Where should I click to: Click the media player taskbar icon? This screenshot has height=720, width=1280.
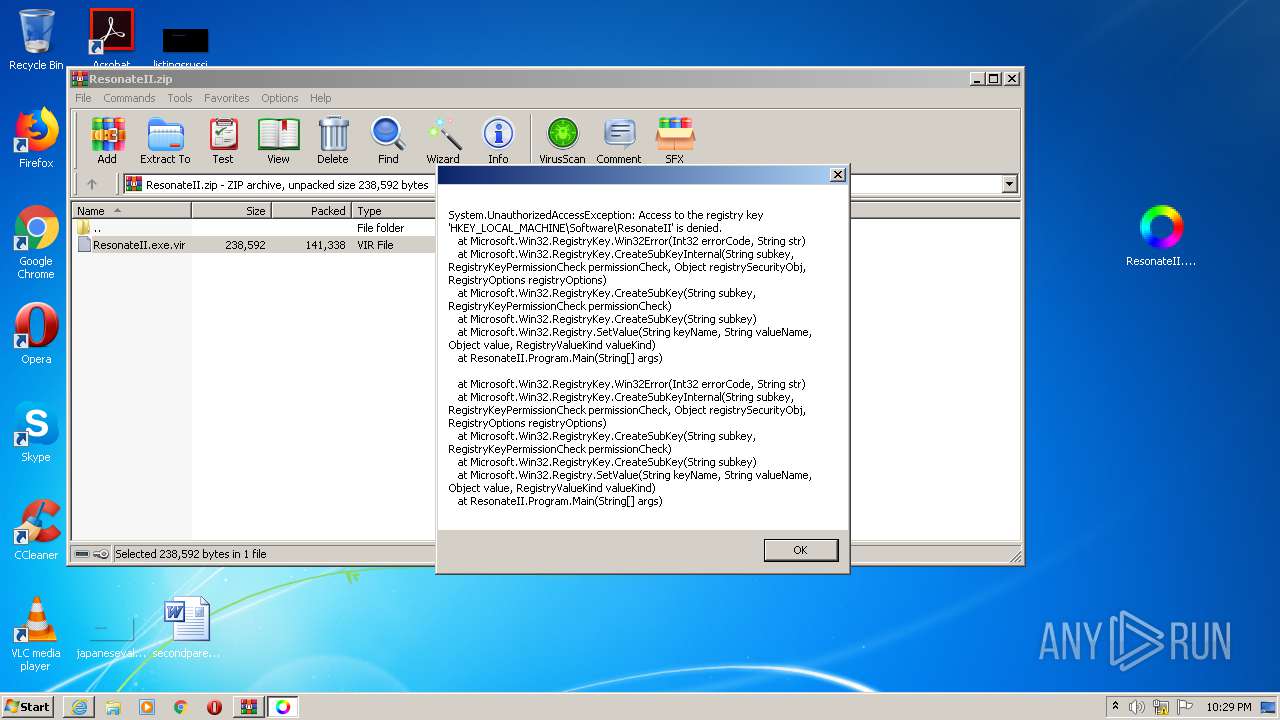147,707
